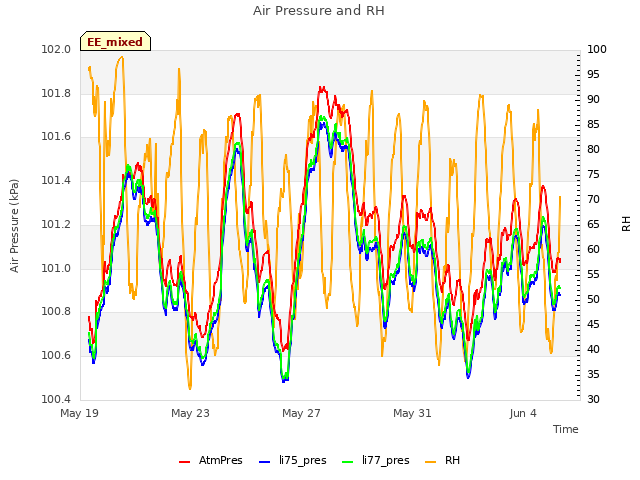The image size is (640, 480).
Task: Click the 30 RH axis label
Action: tap(593, 399)
